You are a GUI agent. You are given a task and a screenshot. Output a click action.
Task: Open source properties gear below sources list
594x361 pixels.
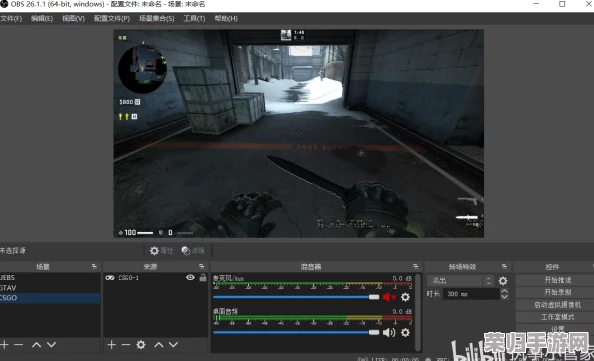141,344
